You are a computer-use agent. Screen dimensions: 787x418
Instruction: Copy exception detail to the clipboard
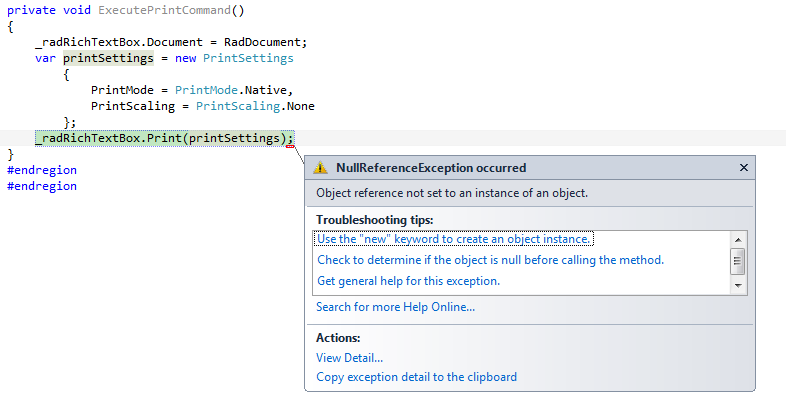click(x=416, y=377)
